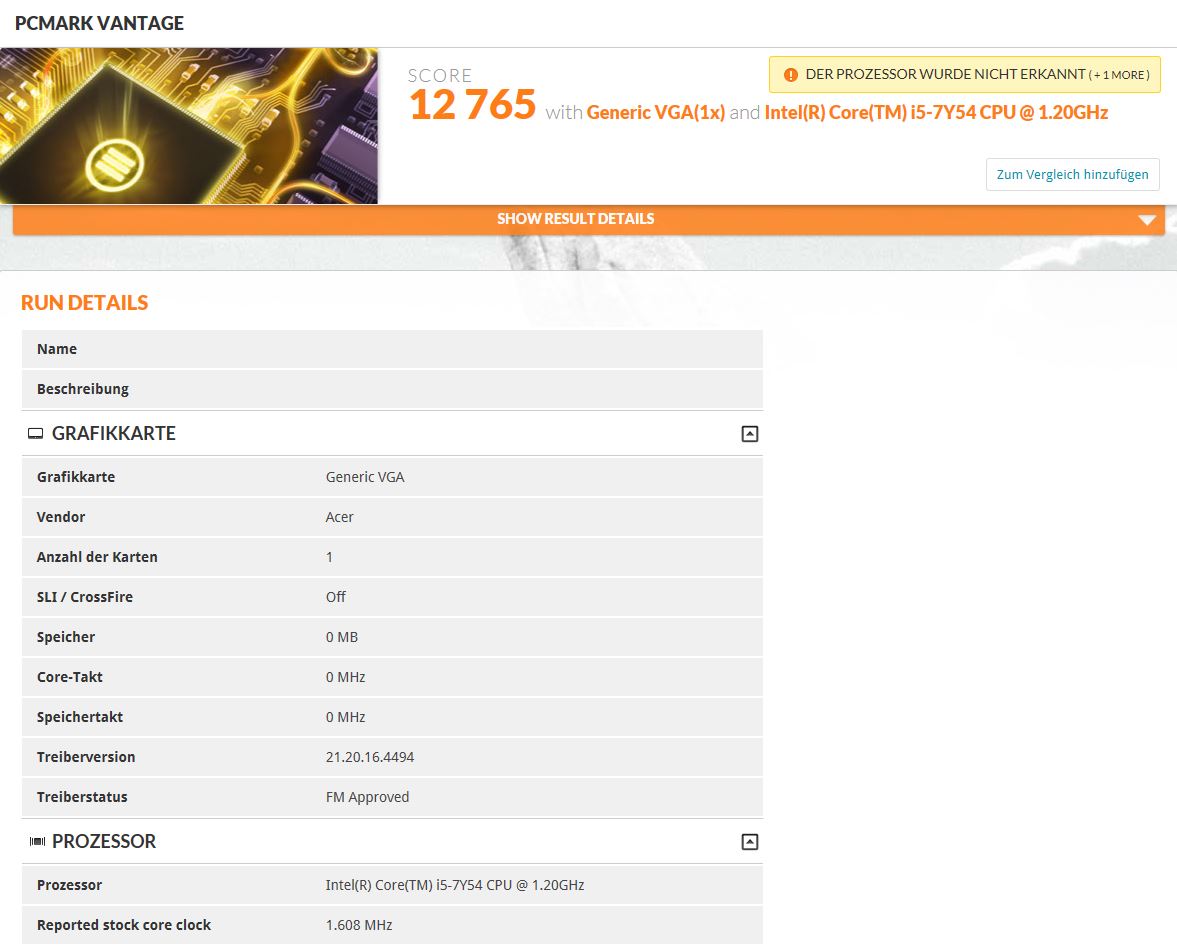Click Zum Vergleich hinzufügen button

click(x=1072, y=174)
